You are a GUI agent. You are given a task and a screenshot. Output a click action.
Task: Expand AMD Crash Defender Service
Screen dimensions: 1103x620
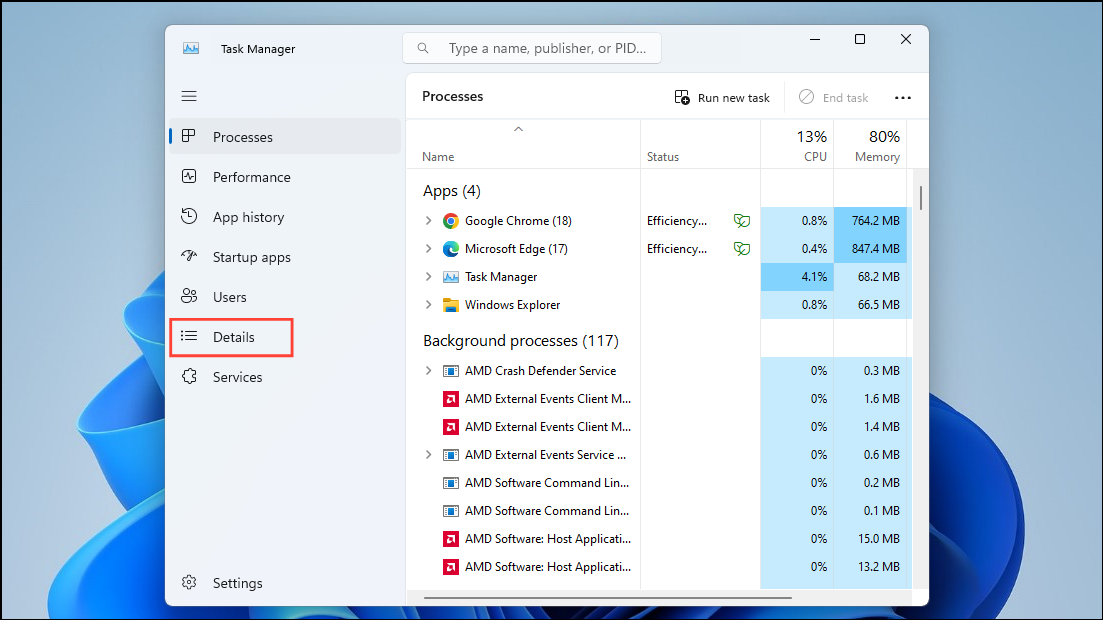pyautogui.click(x=429, y=370)
